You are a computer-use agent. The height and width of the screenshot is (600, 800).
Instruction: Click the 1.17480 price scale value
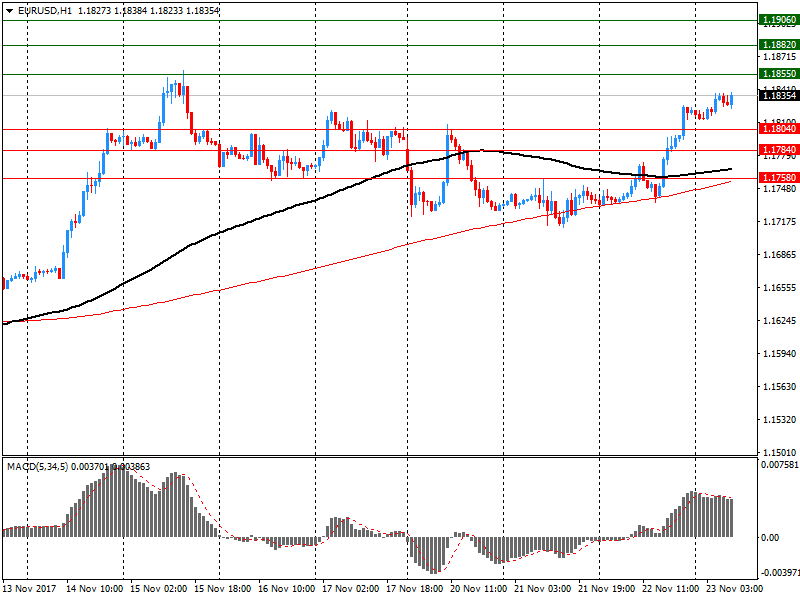click(779, 189)
